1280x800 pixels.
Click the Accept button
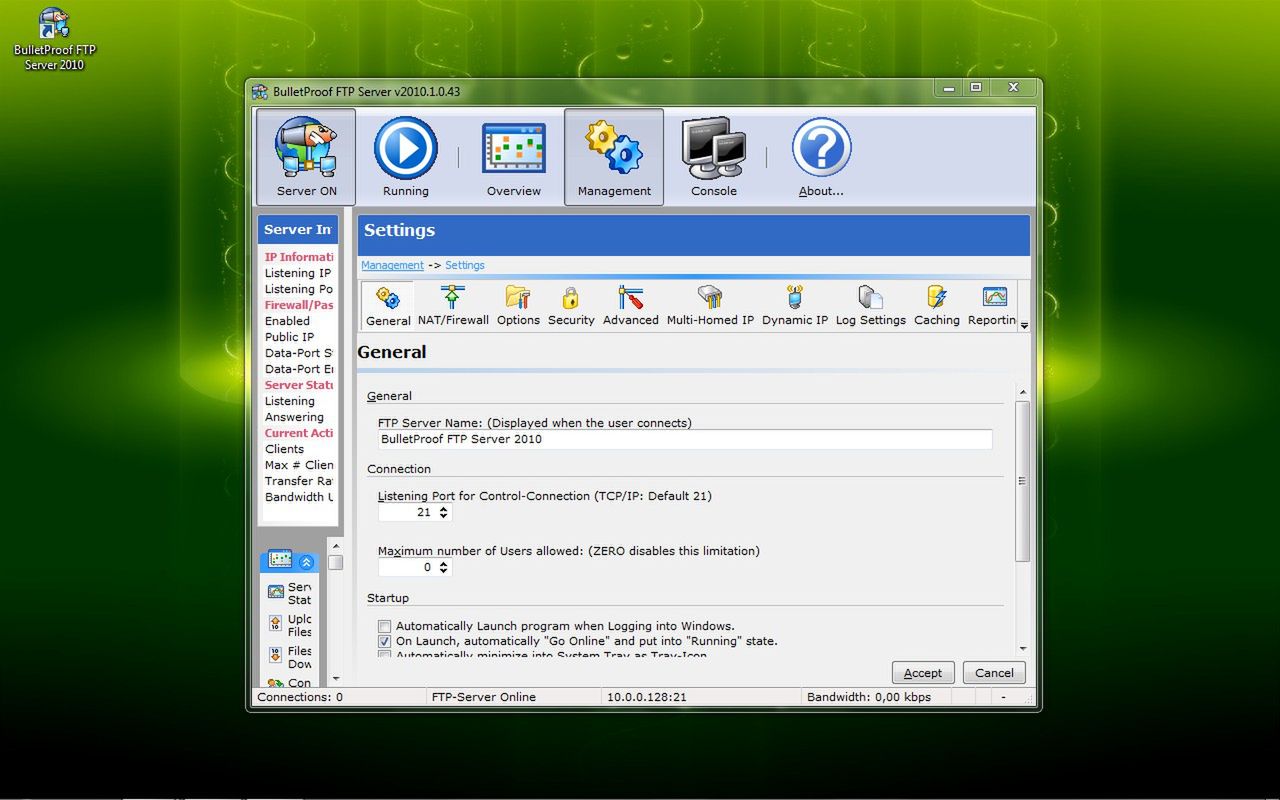[x=923, y=673]
